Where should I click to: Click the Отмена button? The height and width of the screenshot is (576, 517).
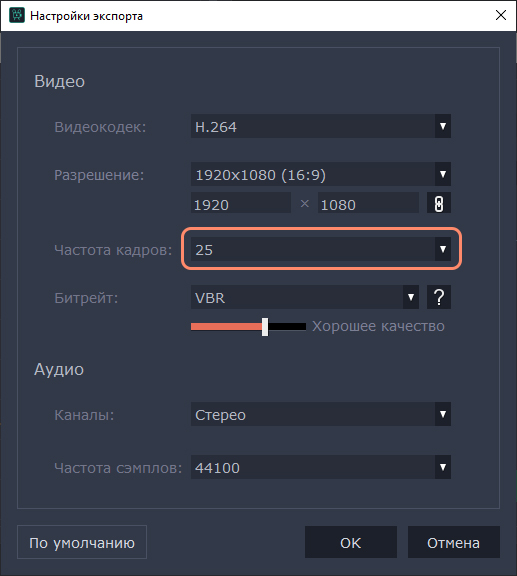pos(454,543)
